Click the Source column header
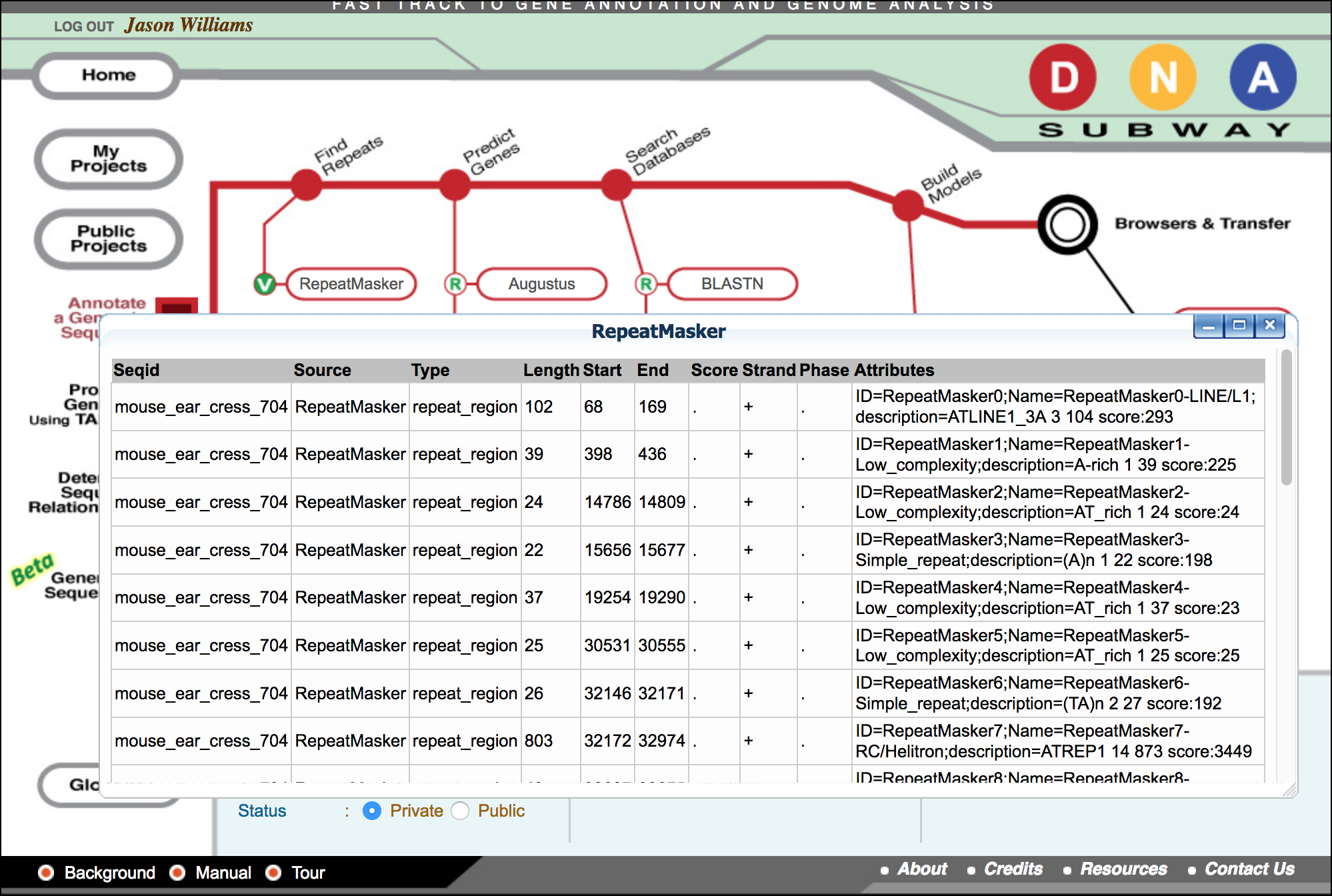This screenshot has width=1332, height=896. pos(322,370)
